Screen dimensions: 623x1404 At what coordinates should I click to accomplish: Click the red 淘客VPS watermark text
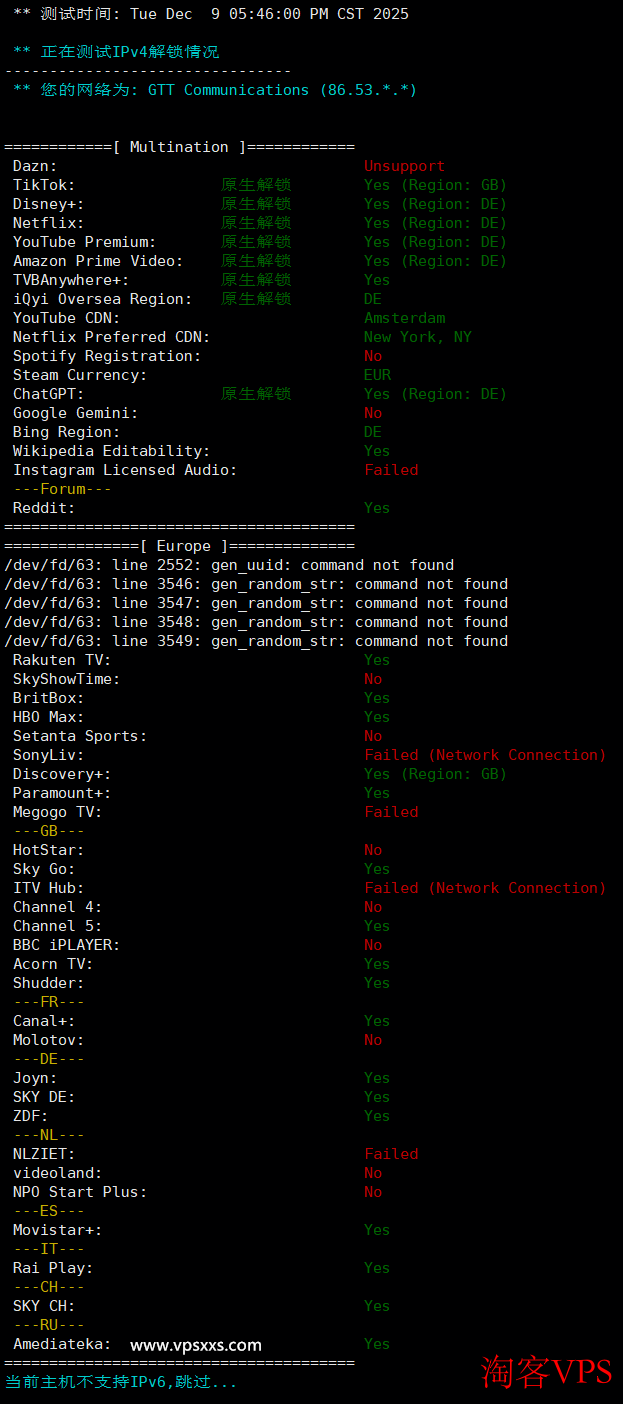[x=546, y=1371]
